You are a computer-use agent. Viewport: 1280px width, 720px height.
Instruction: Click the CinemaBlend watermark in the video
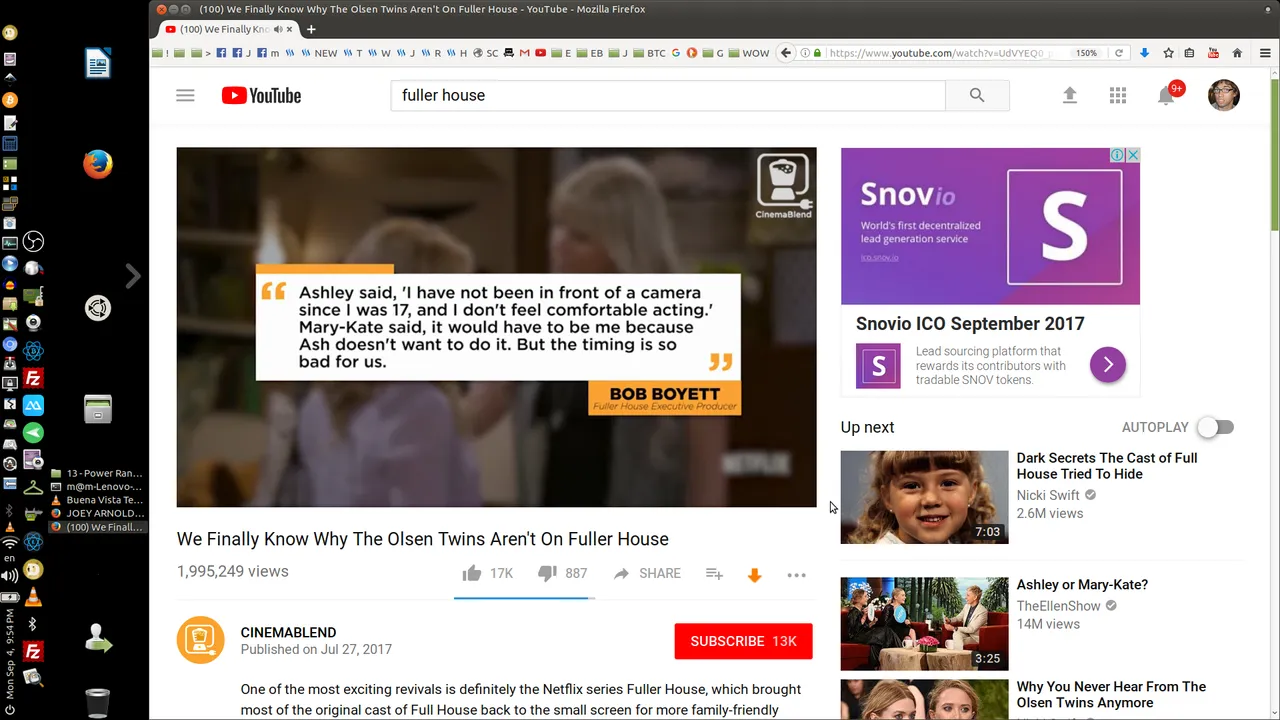pyautogui.click(x=783, y=186)
